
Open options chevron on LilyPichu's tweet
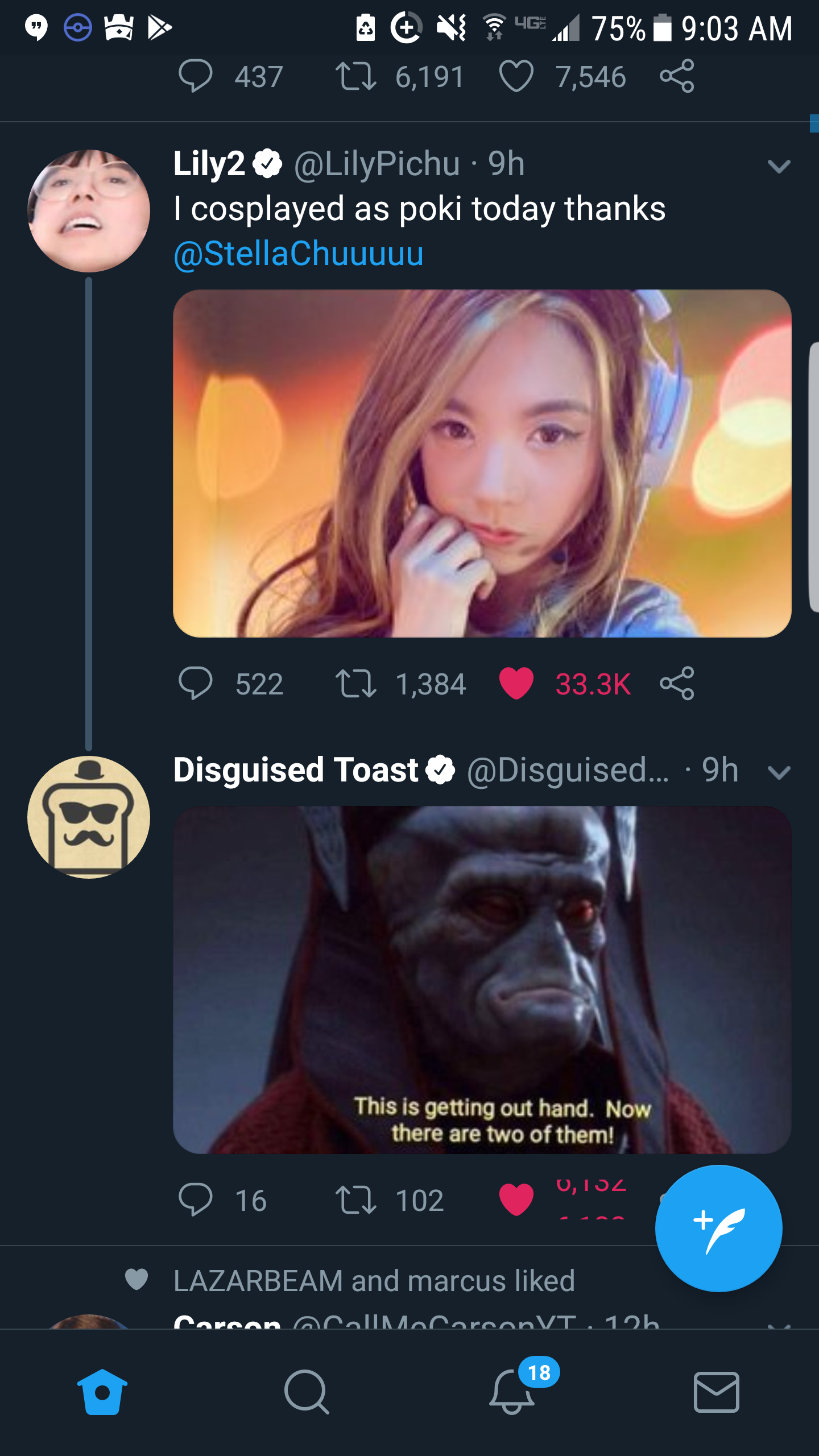coord(779,166)
